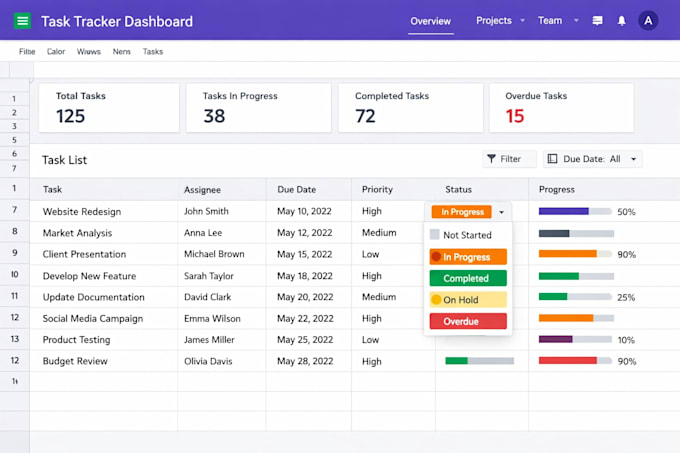Click the Due Date calendar icon

552,159
